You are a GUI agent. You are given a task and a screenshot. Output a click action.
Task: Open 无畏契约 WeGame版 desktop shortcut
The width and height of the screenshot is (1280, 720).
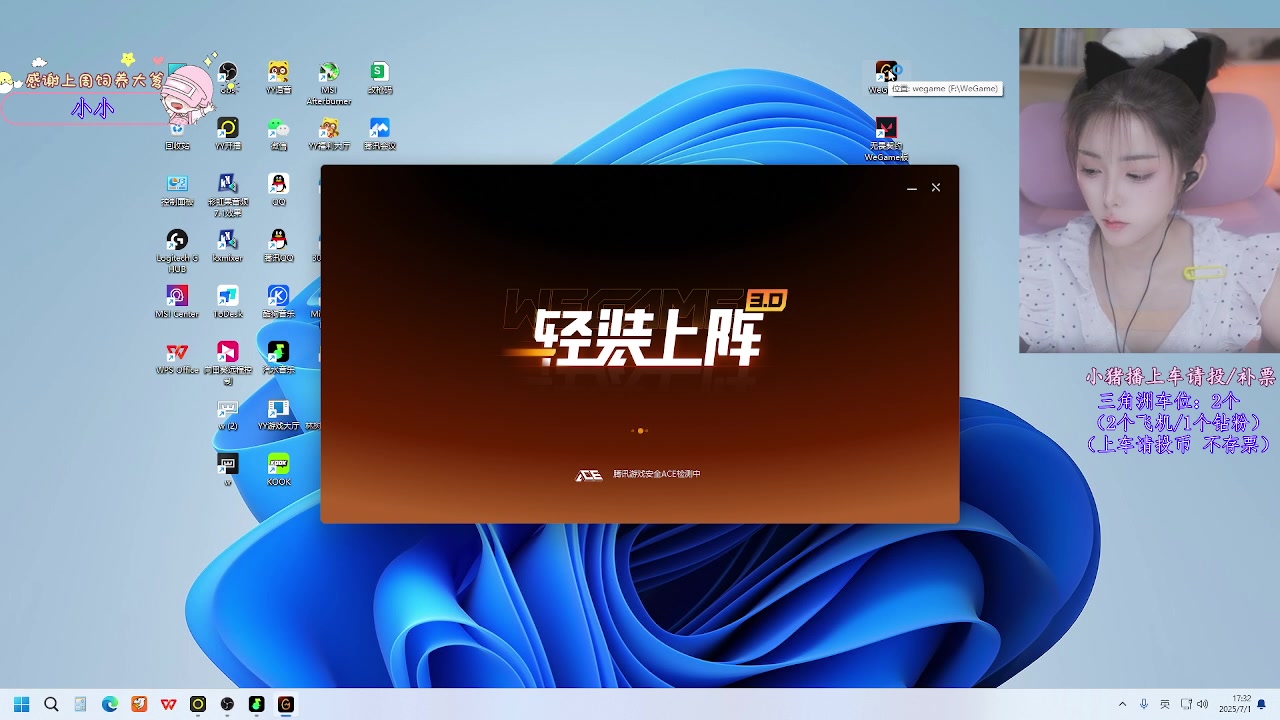[x=886, y=139]
